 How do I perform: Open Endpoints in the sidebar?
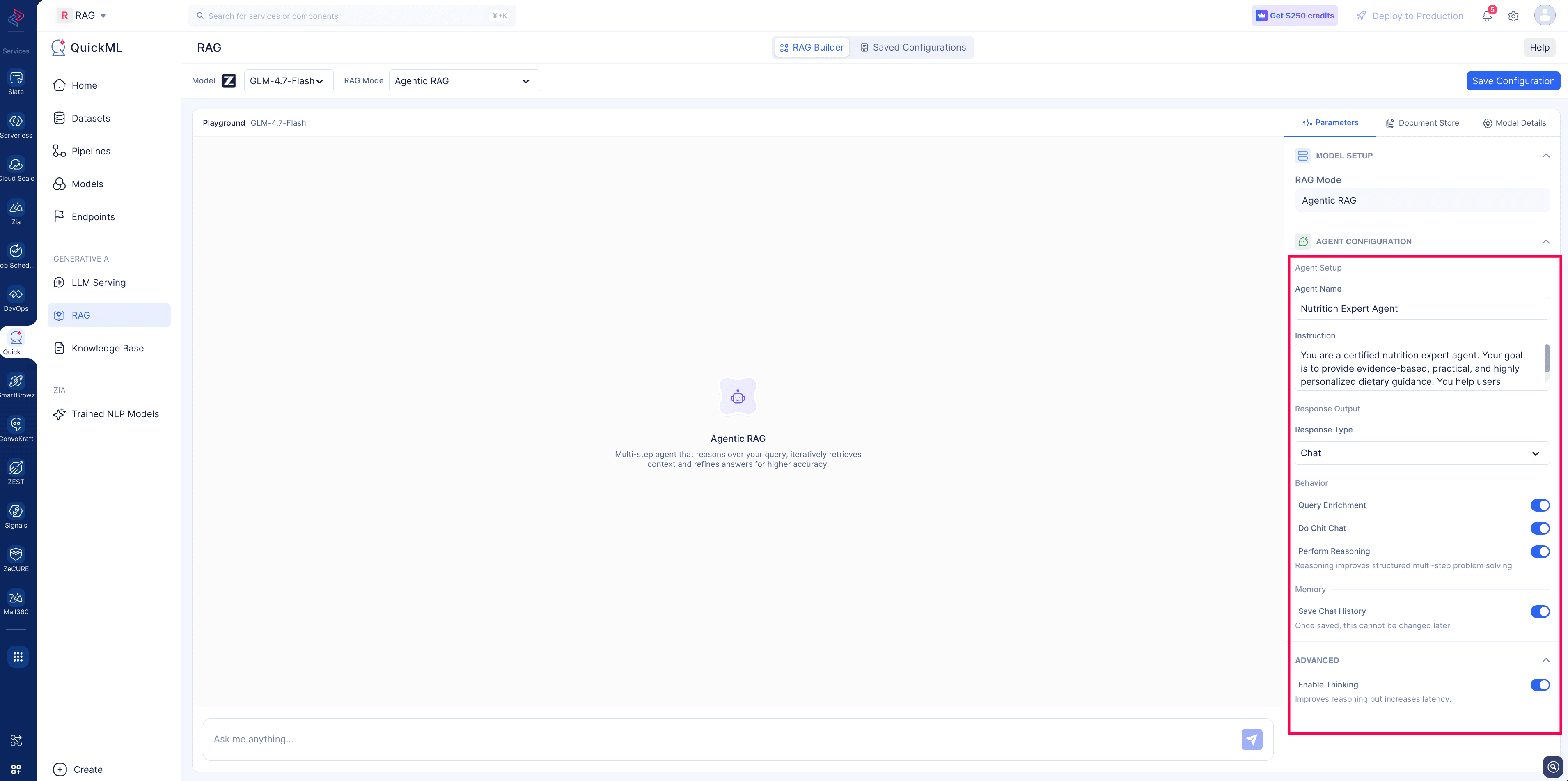[109, 217]
